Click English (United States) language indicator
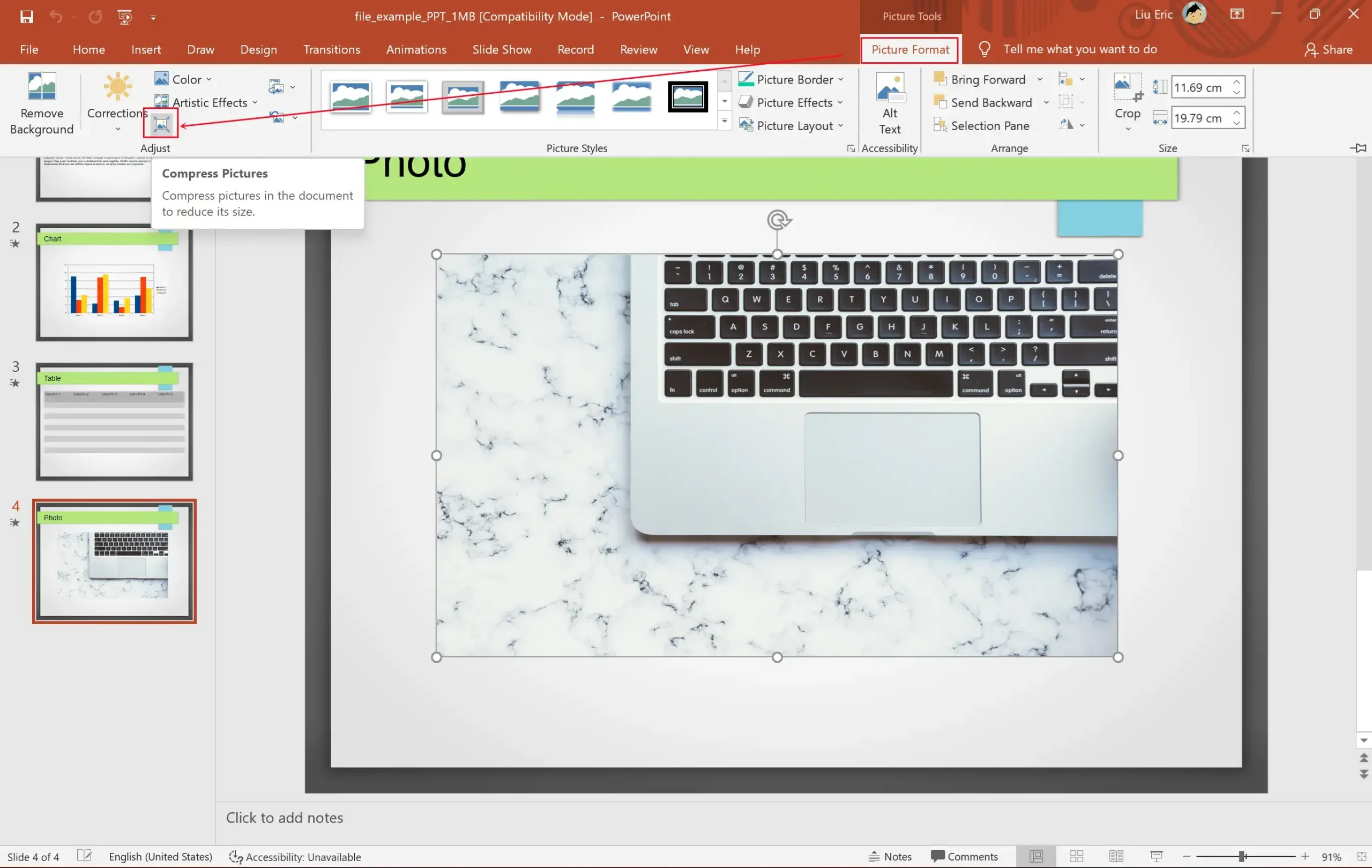The width and height of the screenshot is (1372, 868). pos(160,856)
